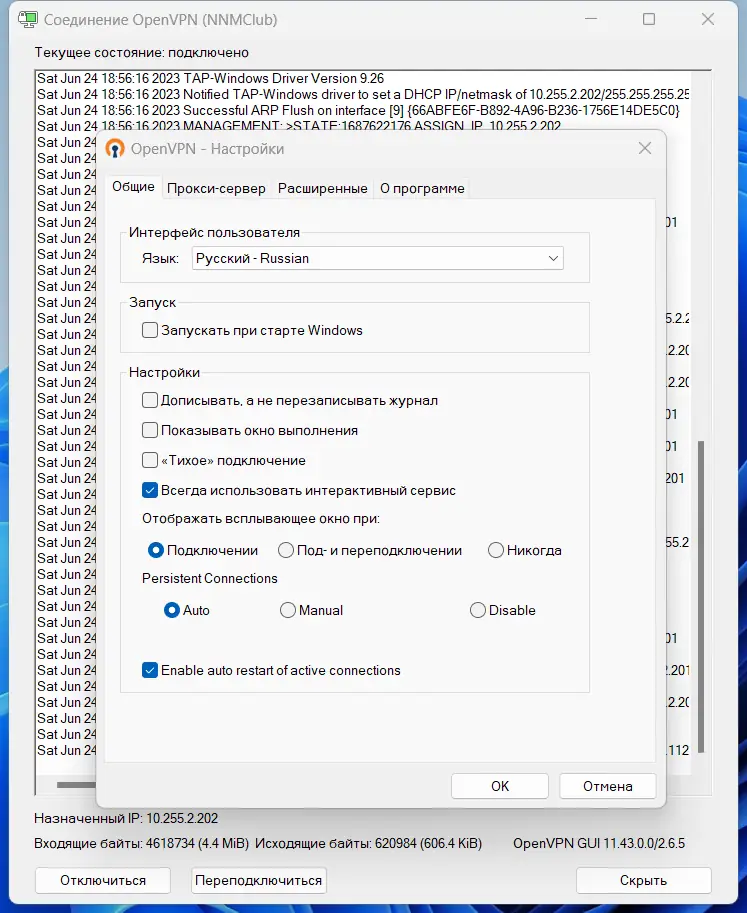Viewport: 747px width, 913px height.
Task: Close the OpenVPN Настройки dialog
Action: pos(645,148)
